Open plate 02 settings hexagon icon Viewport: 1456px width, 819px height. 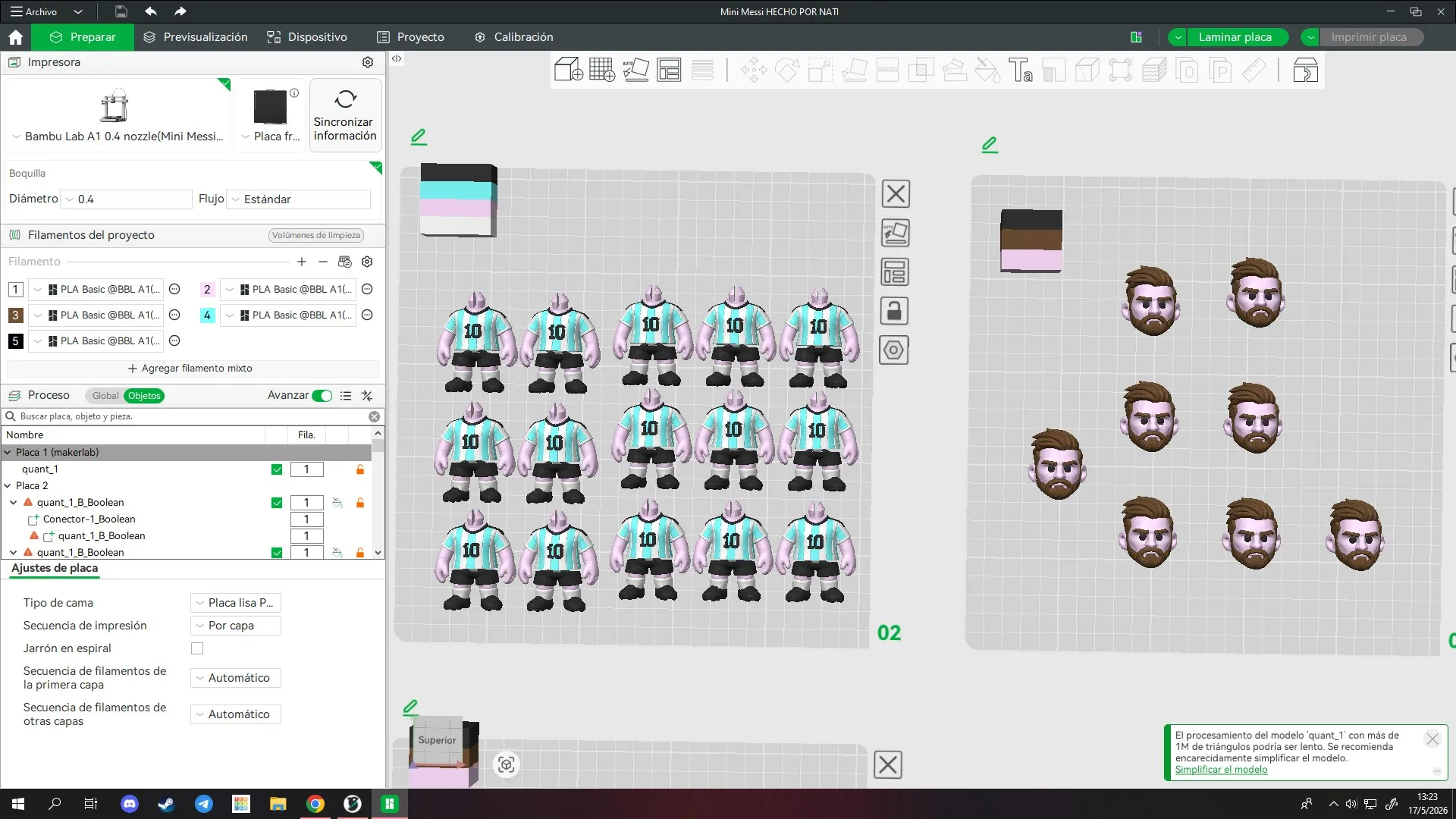pos(894,350)
